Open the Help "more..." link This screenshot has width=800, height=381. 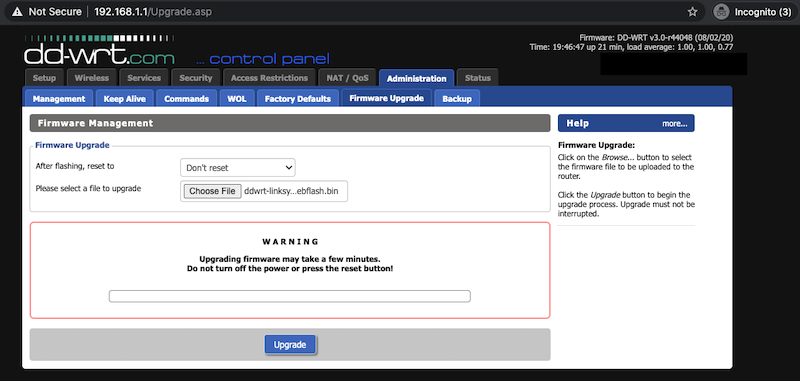point(674,123)
